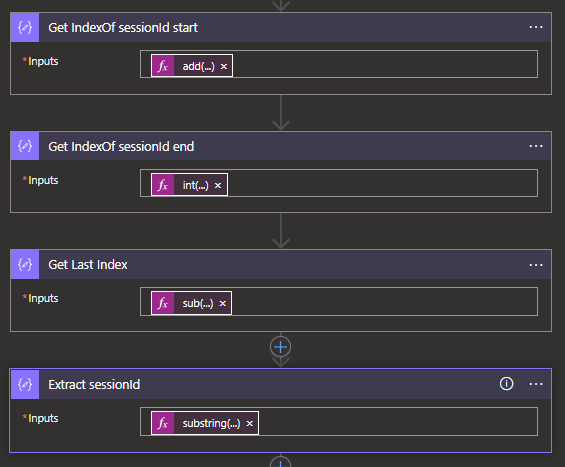Open ellipsis menu of 'Get IndexOf sessionId start'

point(536,27)
